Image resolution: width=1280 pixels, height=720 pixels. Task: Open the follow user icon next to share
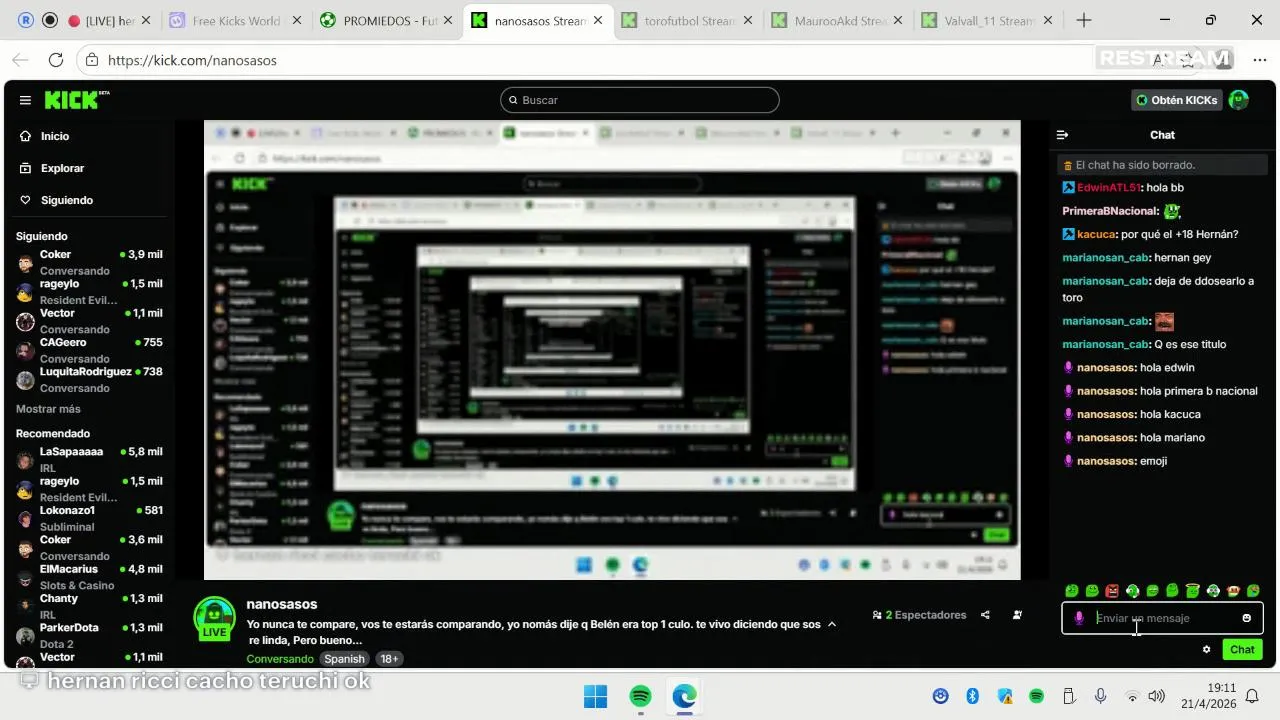click(x=1017, y=615)
